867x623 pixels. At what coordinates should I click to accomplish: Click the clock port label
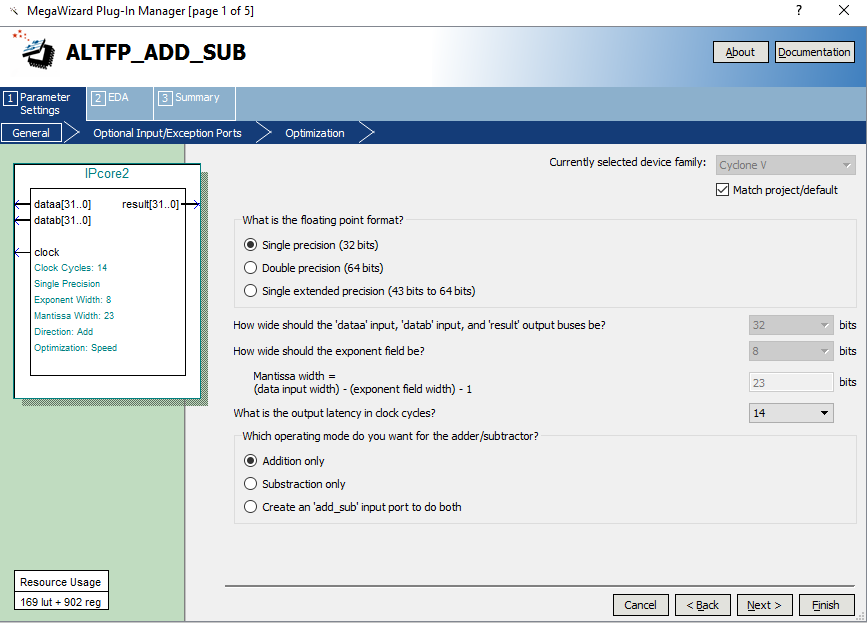point(46,253)
